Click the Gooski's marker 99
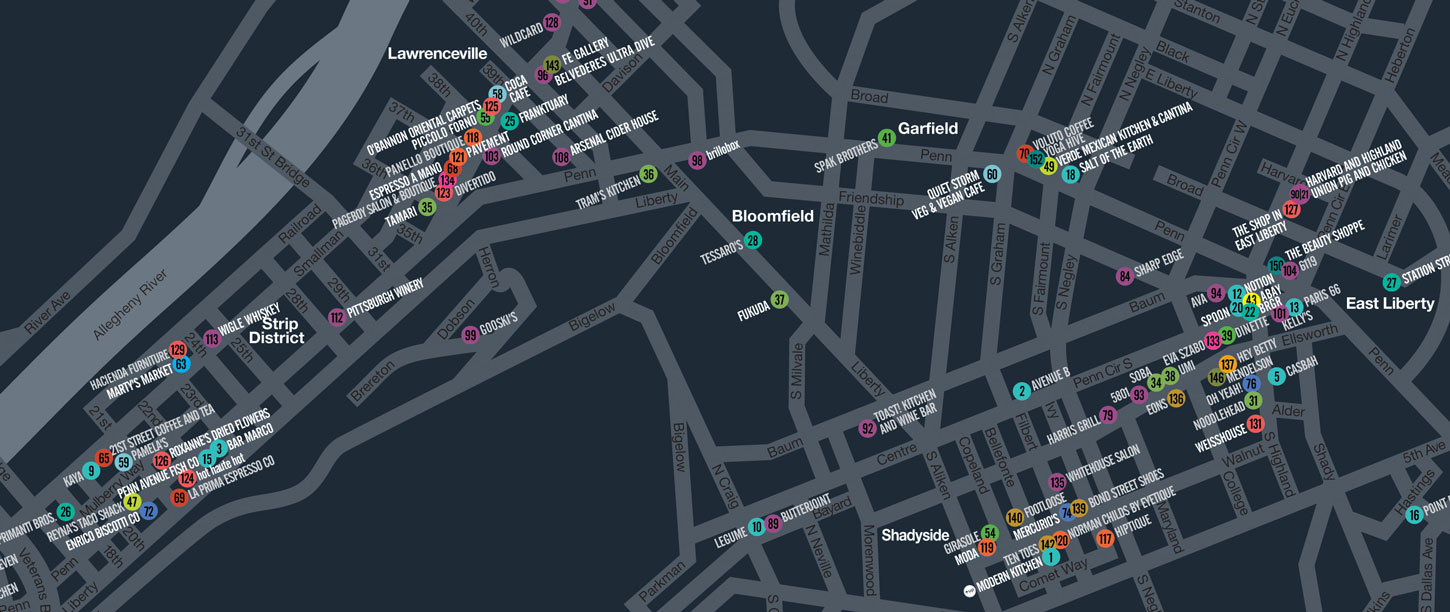This screenshot has height=612, width=1450. coord(470,335)
